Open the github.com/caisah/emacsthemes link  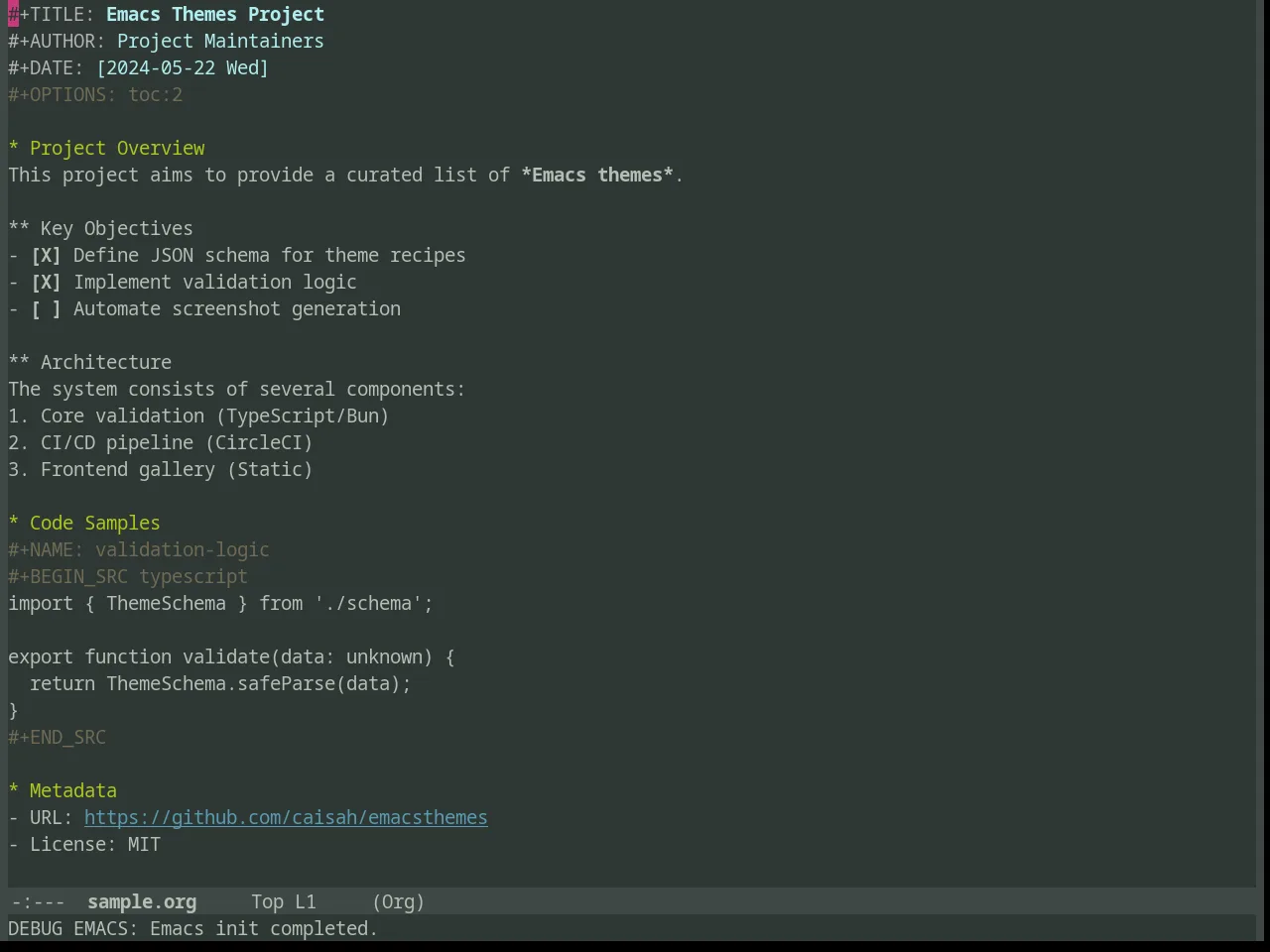point(286,818)
